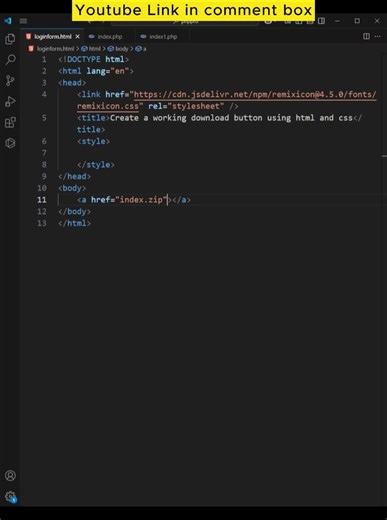Open the hexagon extension icon below Extensions
Image resolution: width=387 pixels, height=520 pixels.
click(10, 143)
